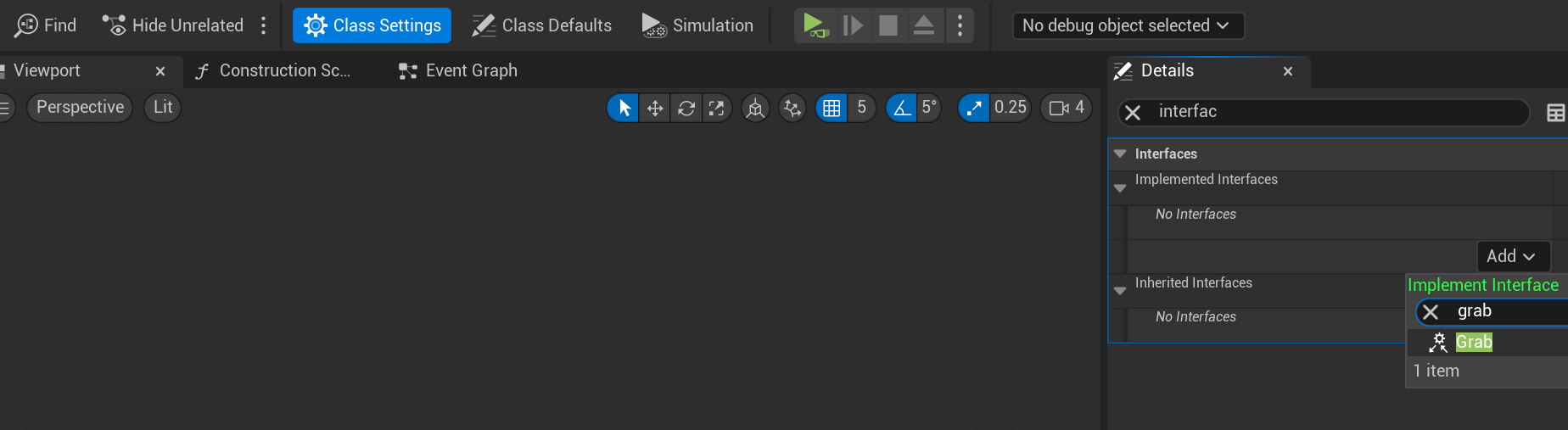Open scale snap value 0.25
Screen dimensions: 1568x430
pos(1011,108)
